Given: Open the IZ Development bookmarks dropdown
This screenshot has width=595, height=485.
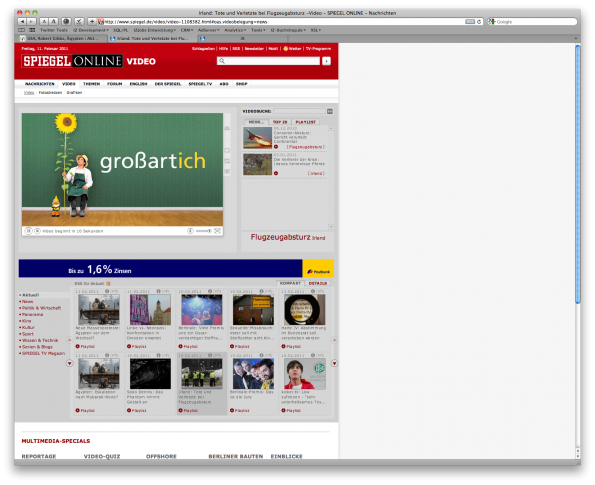Looking at the screenshot, I should [x=91, y=30].
